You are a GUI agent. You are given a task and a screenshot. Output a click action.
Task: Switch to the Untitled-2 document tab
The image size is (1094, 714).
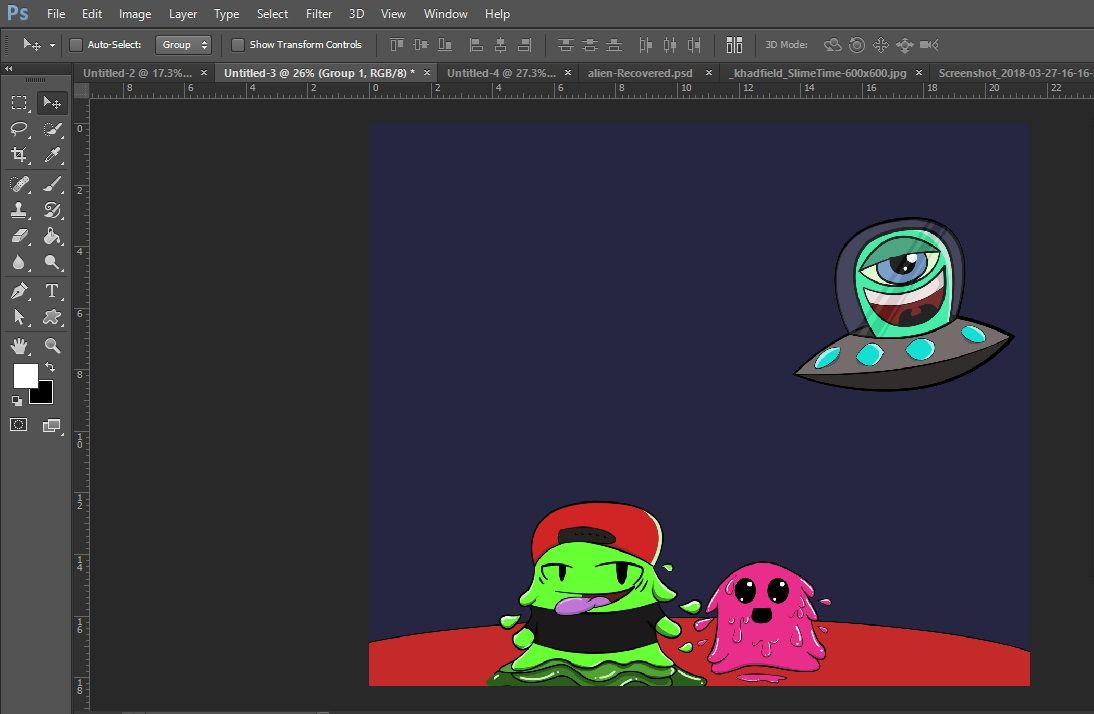click(x=137, y=73)
